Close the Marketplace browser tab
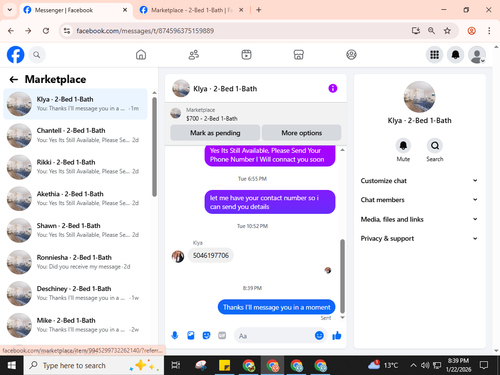Screen dimensions: 500x375 coord(241,10)
